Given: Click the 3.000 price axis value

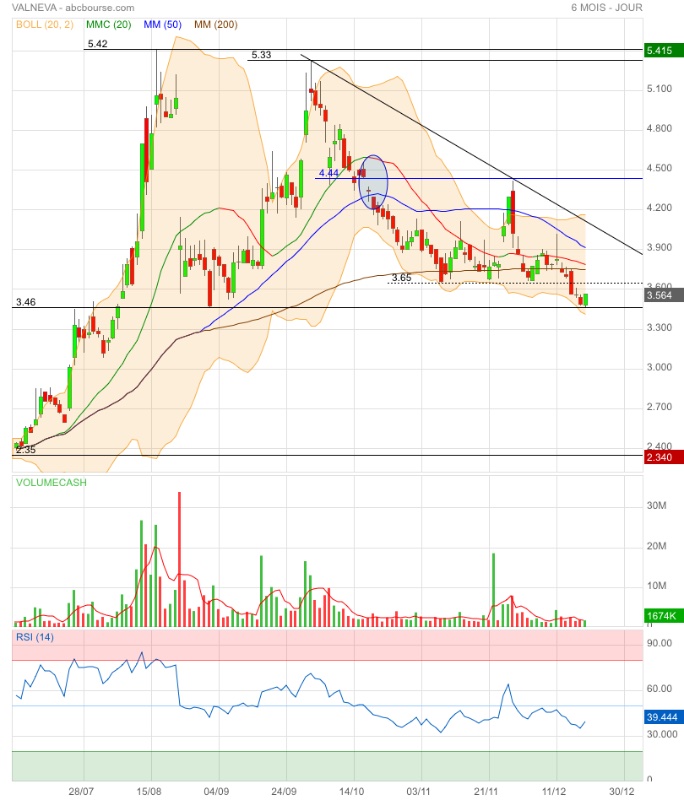Looking at the screenshot, I should point(659,367).
